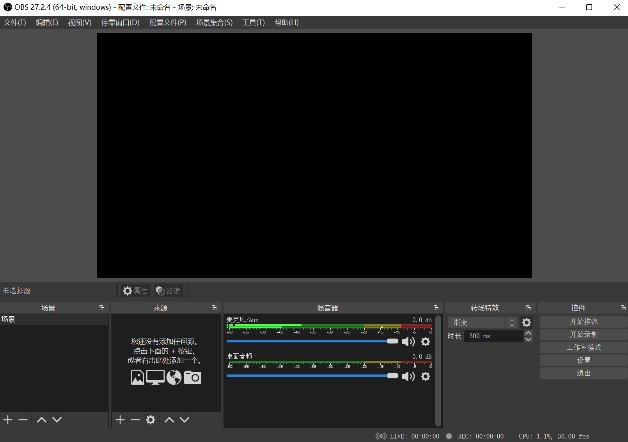Decrease transition duration with the down arrow
Image resolution: width=628 pixels, height=442 pixels.
pyautogui.click(x=528, y=339)
